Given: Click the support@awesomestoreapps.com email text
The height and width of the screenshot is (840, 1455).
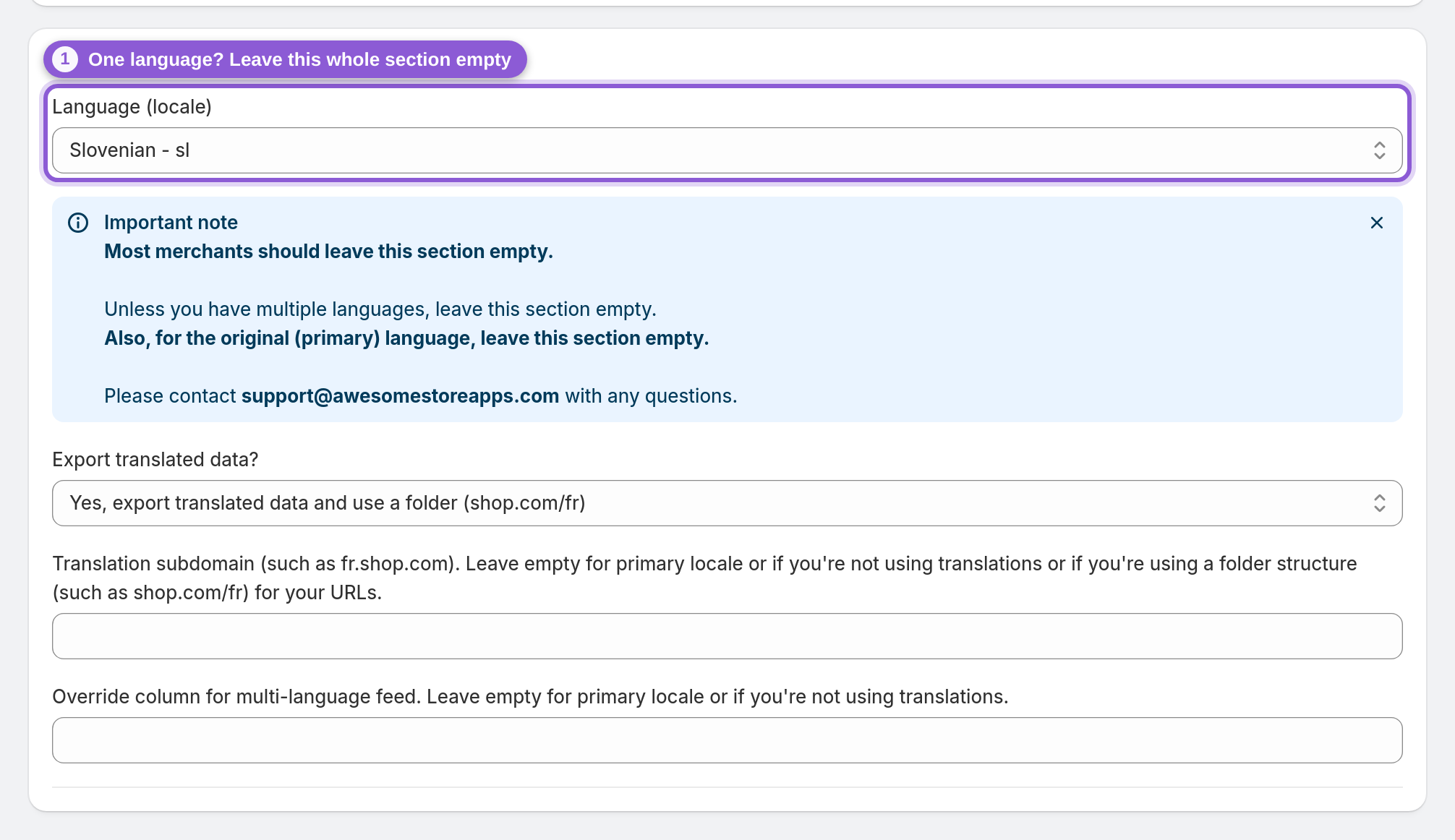Looking at the screenshot, I should (x=400, y=396).
